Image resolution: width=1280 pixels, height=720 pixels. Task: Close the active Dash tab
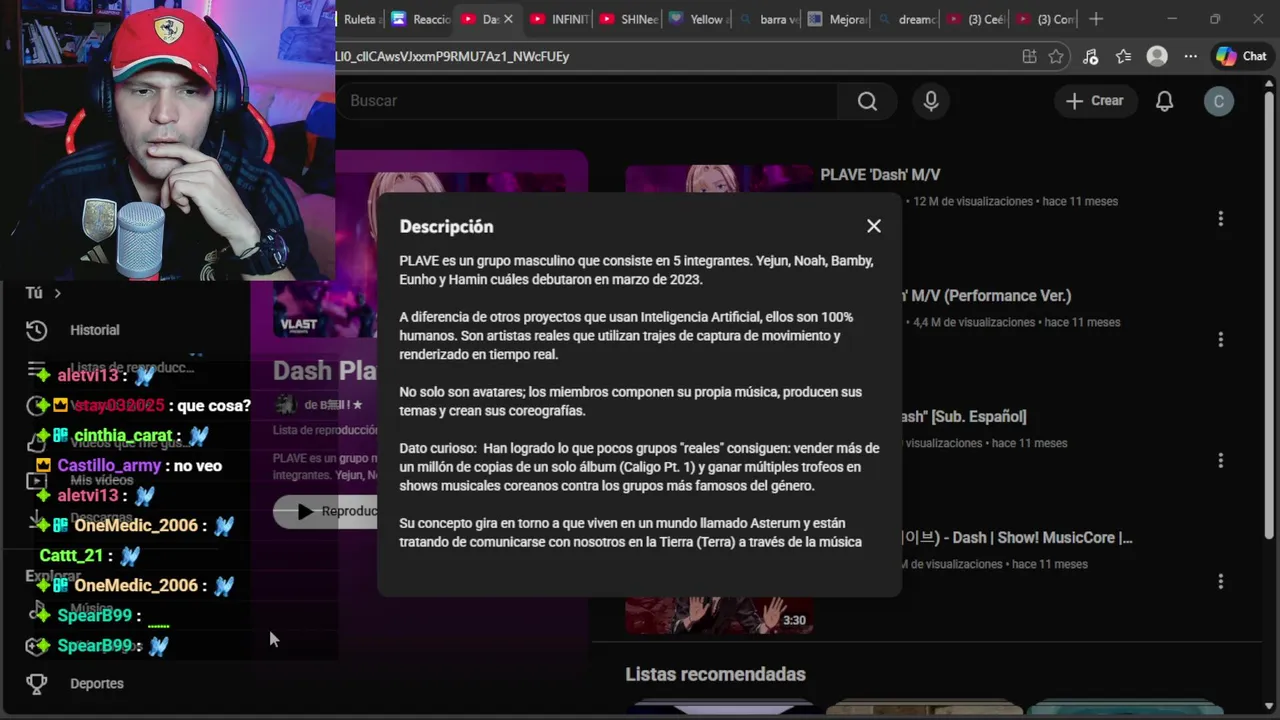coord(508,19)
